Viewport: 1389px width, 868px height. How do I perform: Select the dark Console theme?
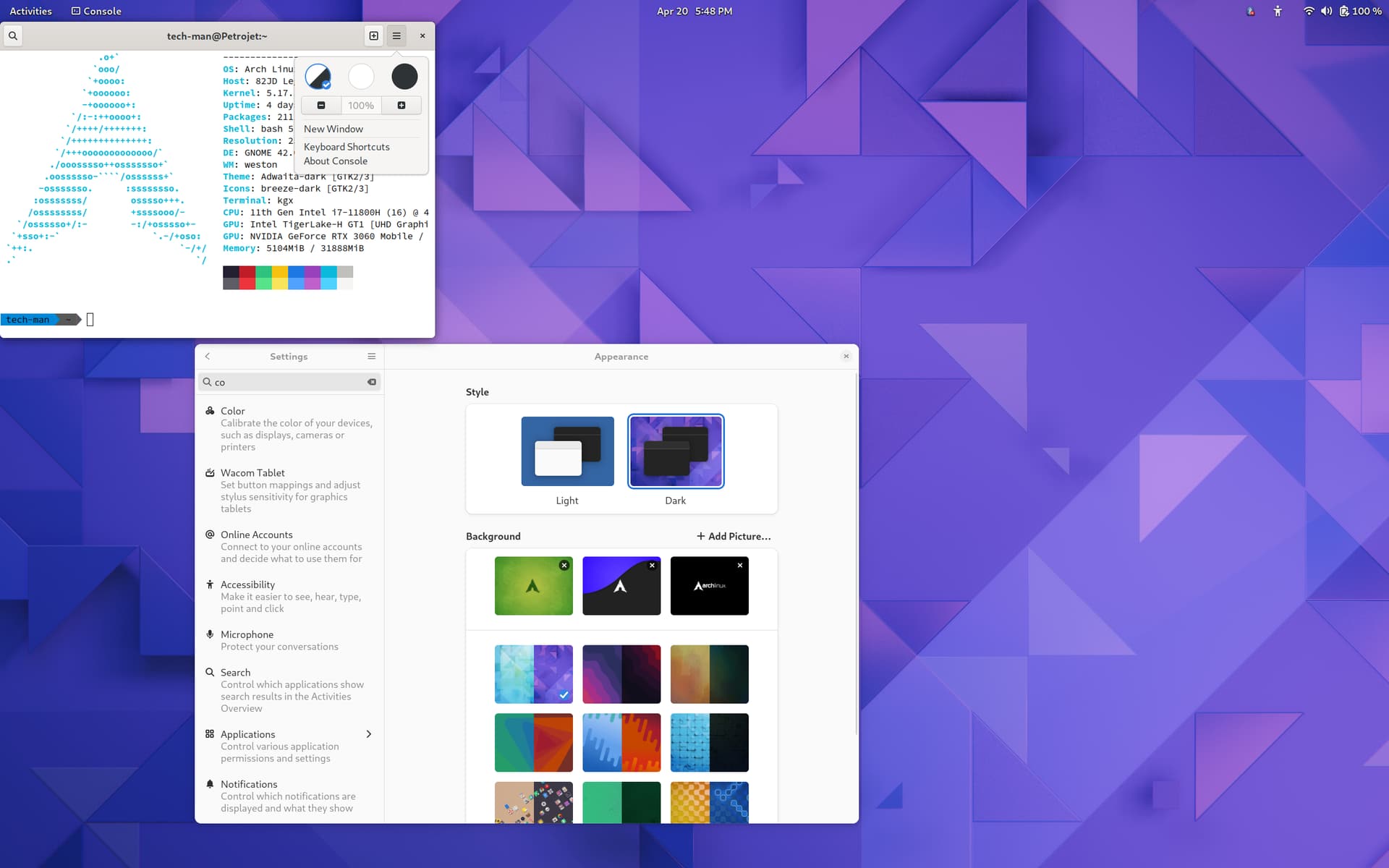404,76
